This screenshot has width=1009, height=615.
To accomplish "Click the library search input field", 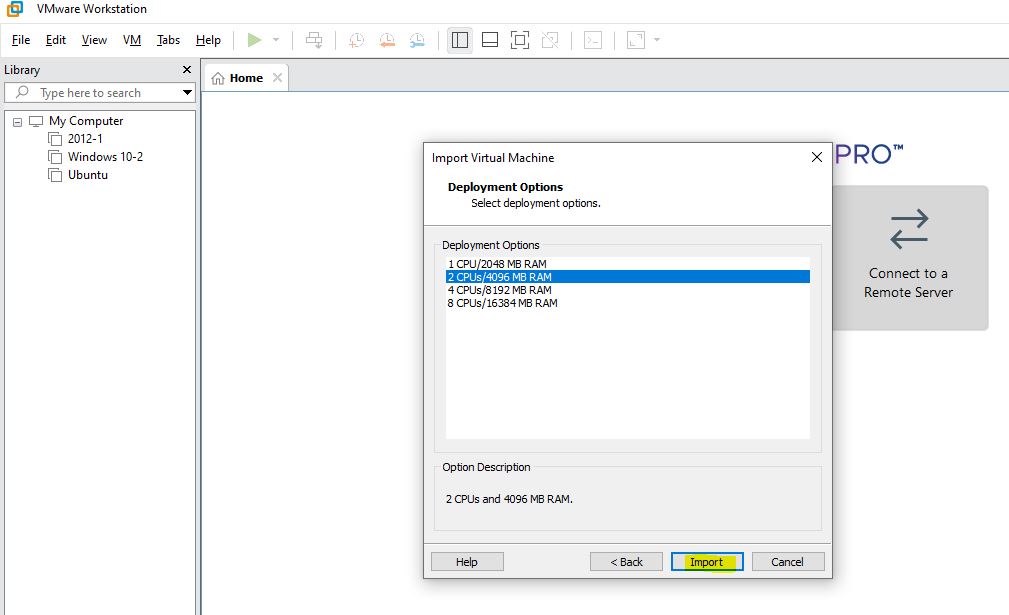I will (100, 93).
